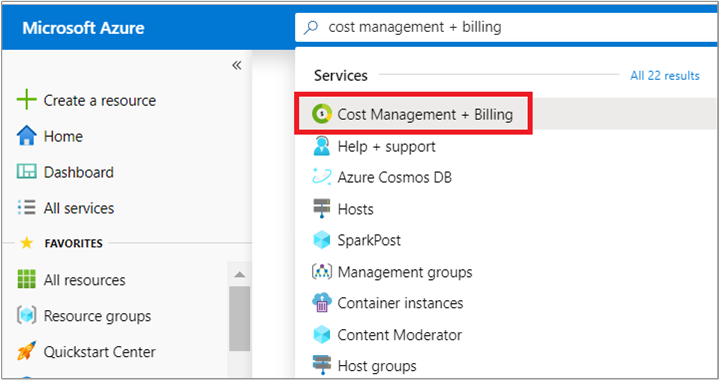Click the search magnifier icon
This screenshot has height=380, width=720.
(x=311, y=28)
